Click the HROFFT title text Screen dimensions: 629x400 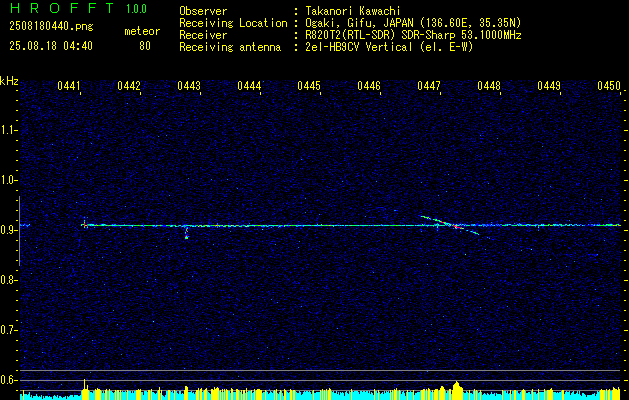tap(62, 8)
